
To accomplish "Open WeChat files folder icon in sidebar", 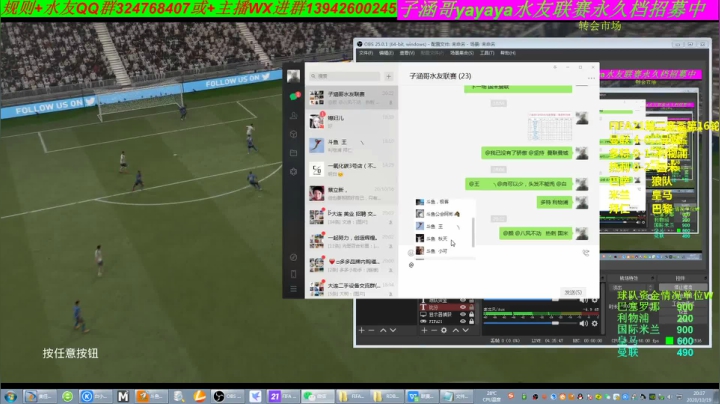I will (294, 152).
